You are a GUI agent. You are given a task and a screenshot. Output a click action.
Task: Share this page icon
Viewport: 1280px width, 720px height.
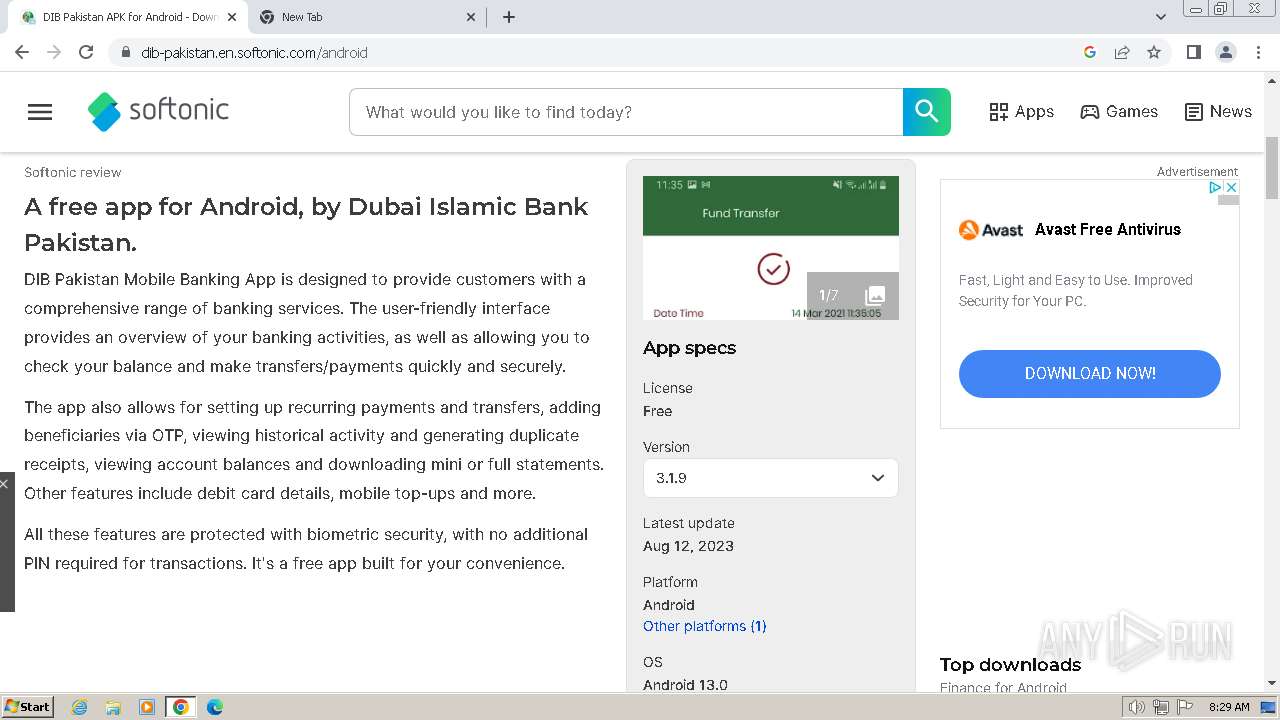[x=1122, y=52]
